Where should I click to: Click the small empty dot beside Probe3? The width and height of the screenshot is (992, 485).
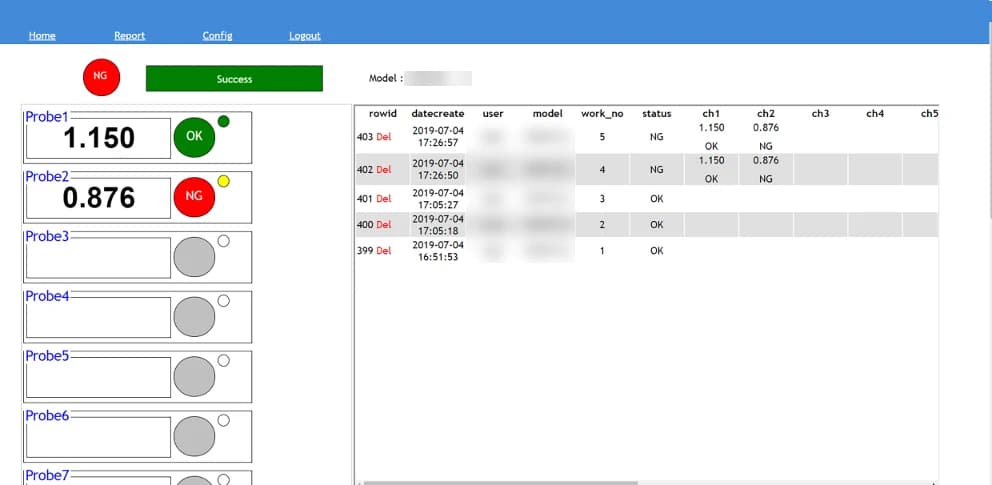[x=223, y=241]
